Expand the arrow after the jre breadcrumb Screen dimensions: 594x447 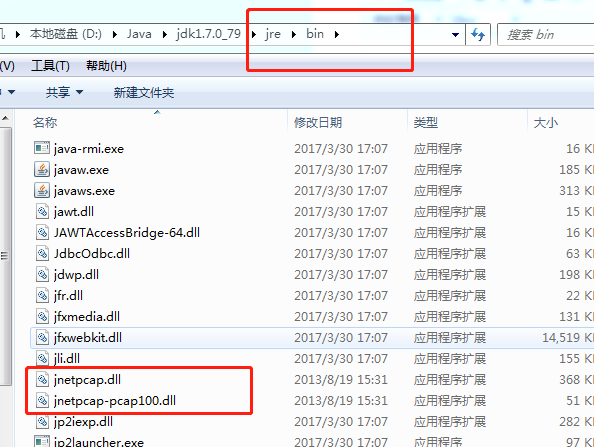pos(294,34)
